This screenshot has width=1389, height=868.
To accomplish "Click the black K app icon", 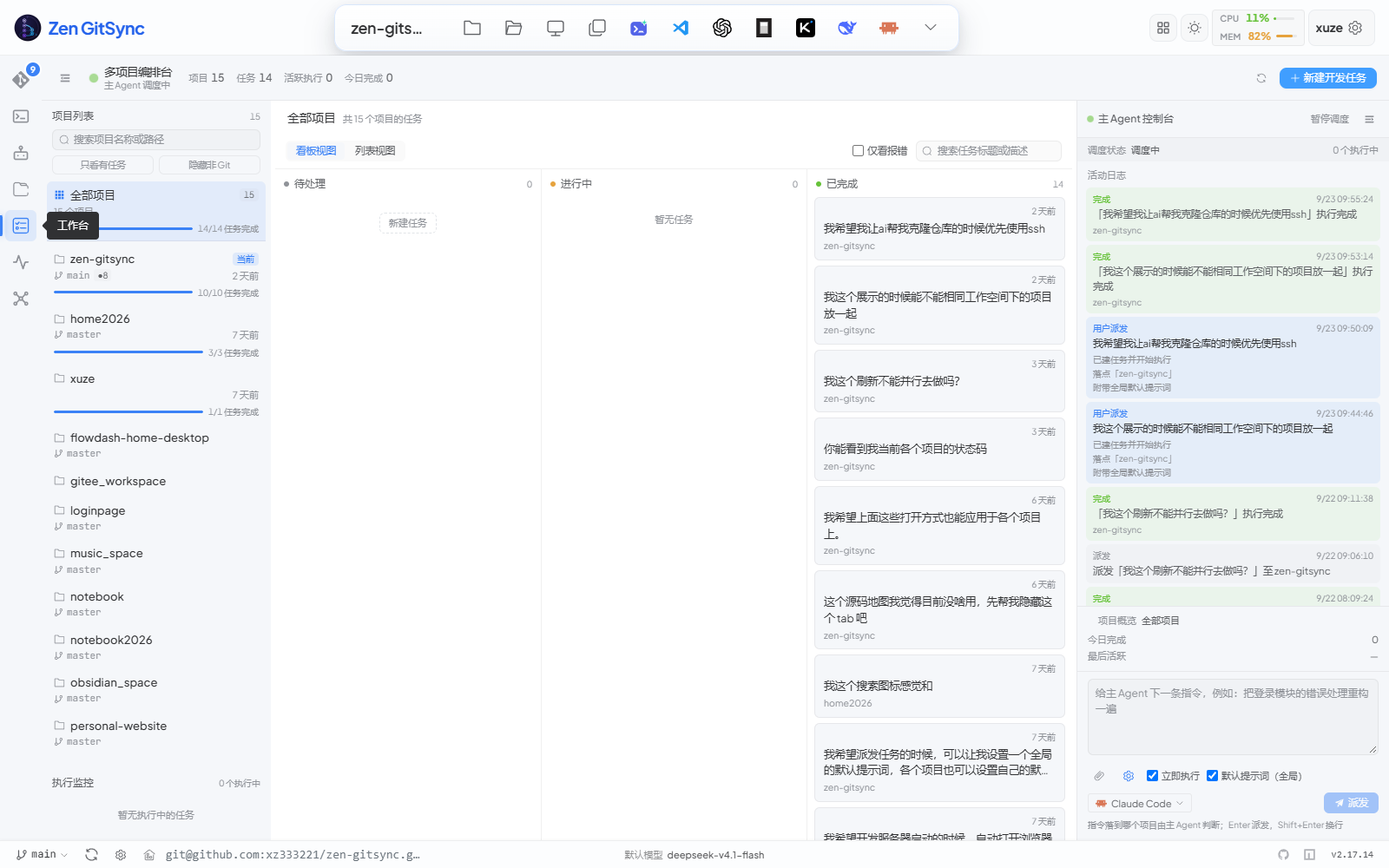I will pos(806,28).
